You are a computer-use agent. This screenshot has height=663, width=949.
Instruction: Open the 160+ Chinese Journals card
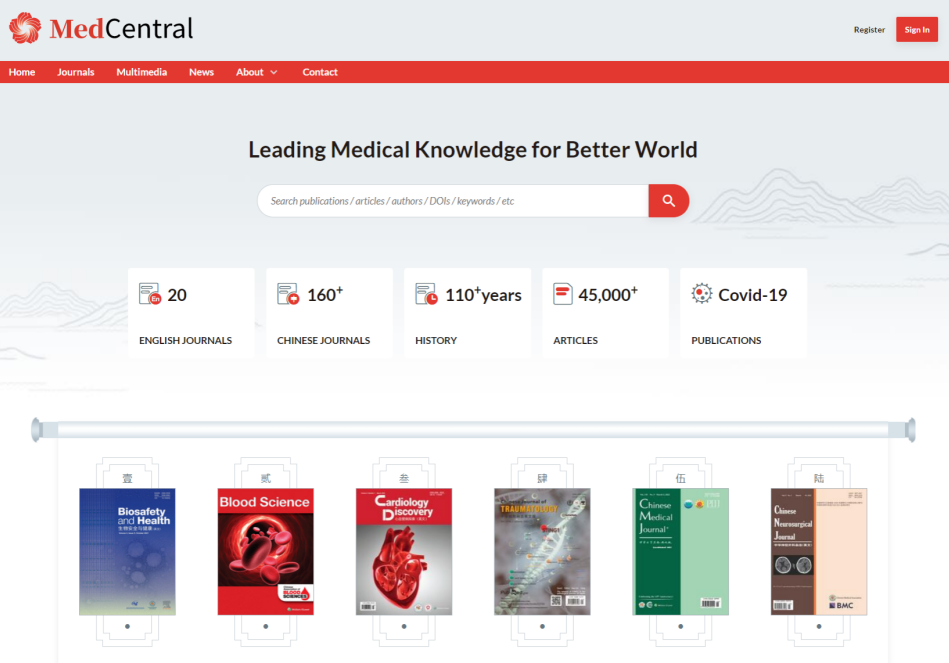[x=329, y=313]
